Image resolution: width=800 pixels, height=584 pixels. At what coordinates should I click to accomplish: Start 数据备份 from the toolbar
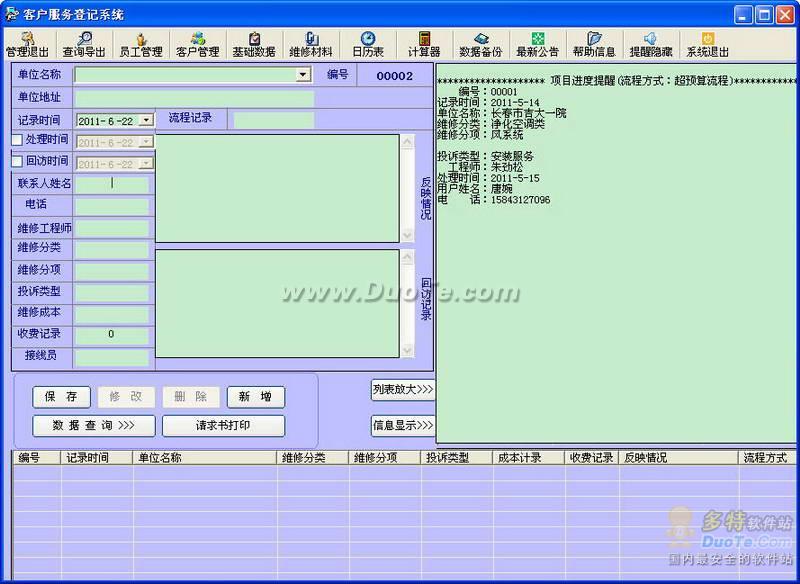[x=481, y=45]
